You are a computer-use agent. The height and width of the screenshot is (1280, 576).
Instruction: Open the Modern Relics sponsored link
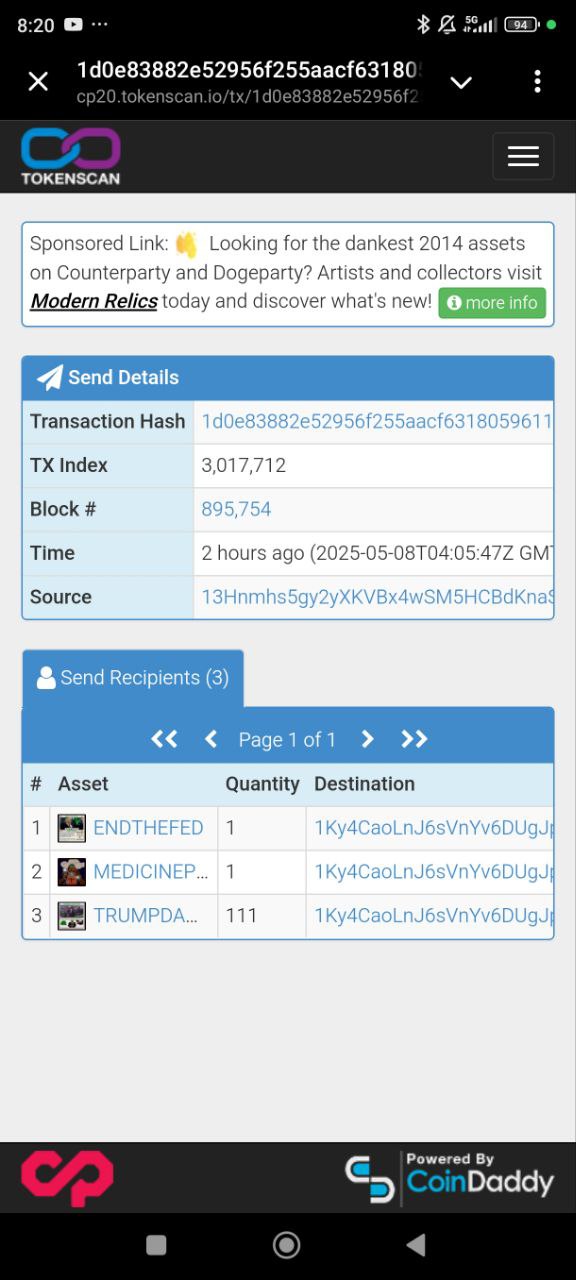click(x=94, y=301)
